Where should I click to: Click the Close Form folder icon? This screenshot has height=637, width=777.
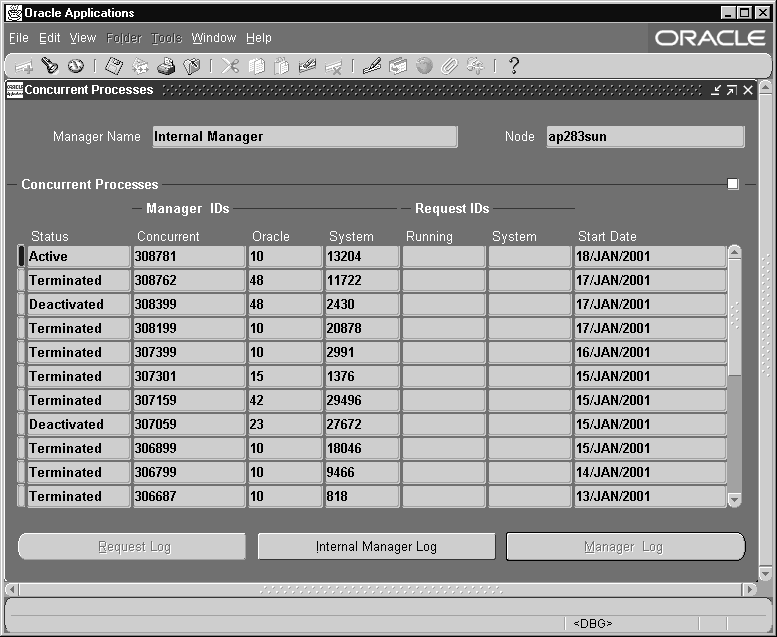(x=192, y=66)
